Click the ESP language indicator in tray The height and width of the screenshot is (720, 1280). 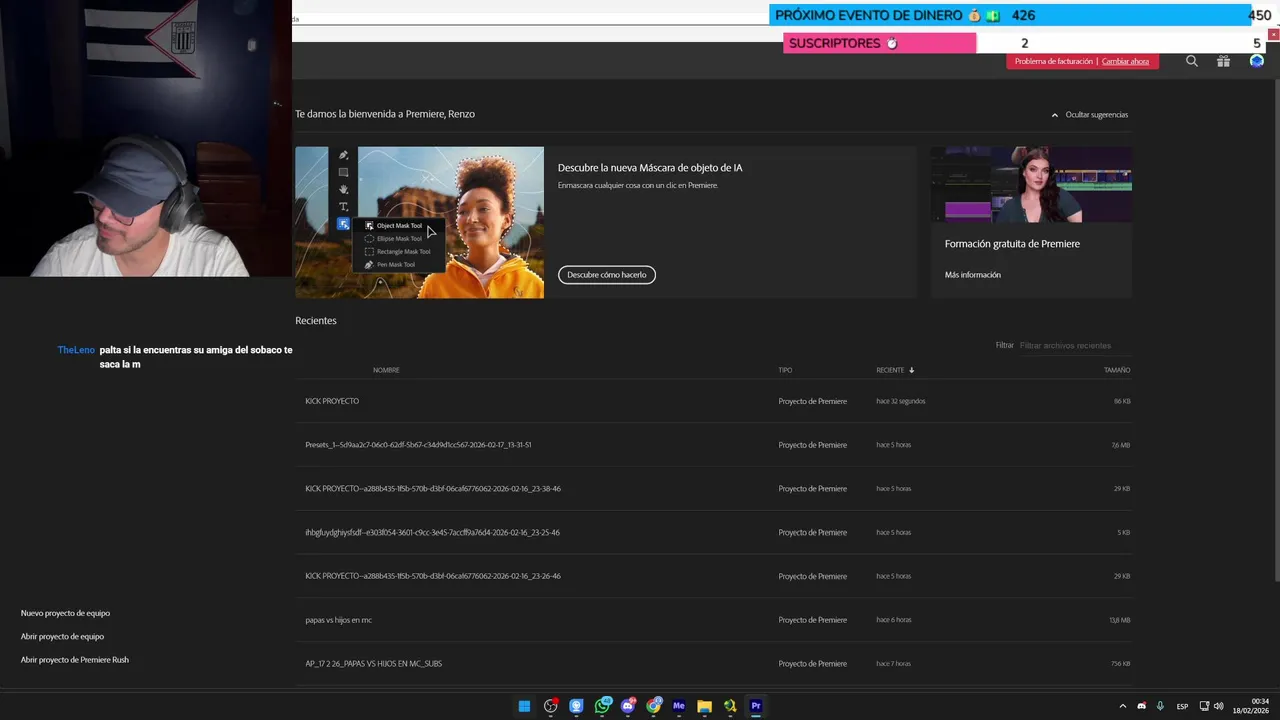[x=1182, y=706]
